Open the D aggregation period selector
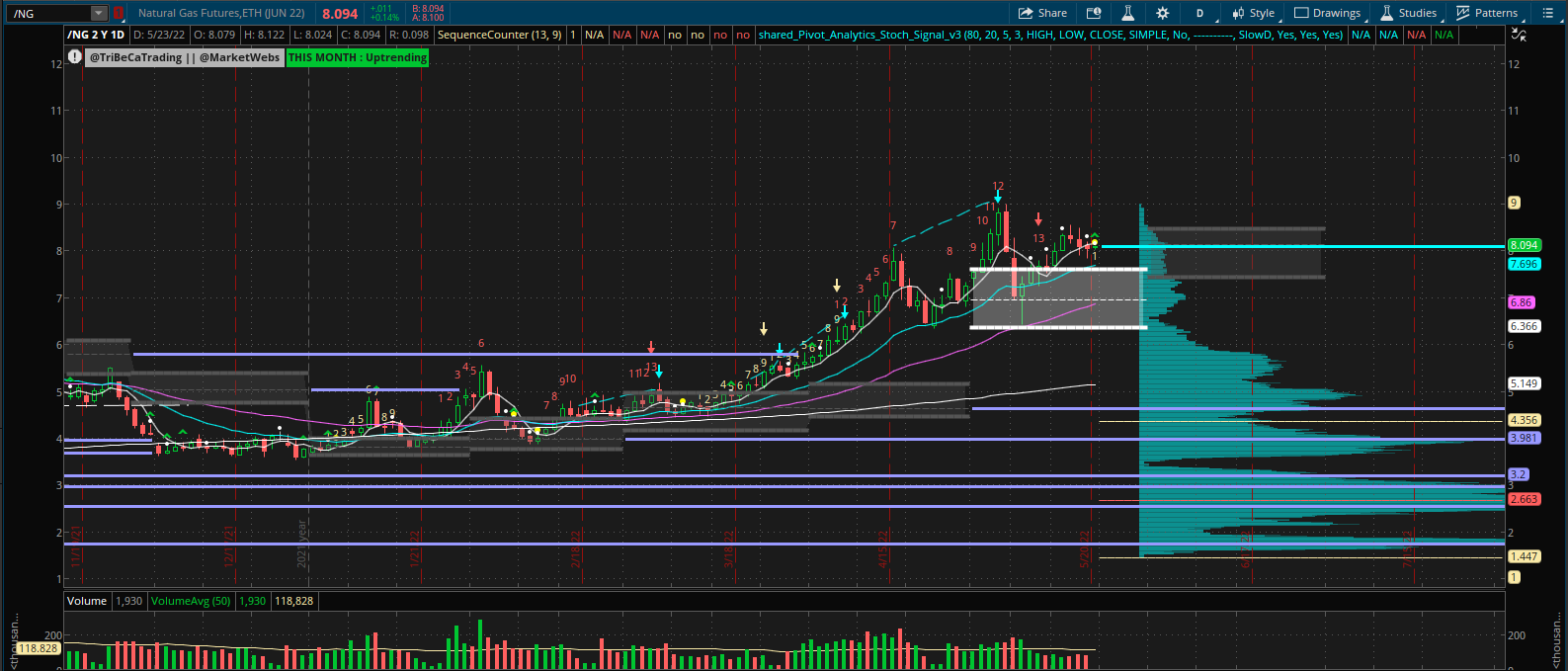The image size is (1568, 671). 1199,13
